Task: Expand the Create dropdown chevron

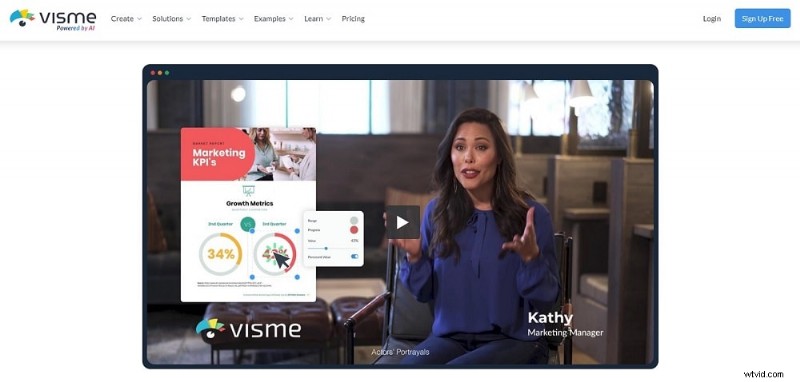Action: click(139, 19)
